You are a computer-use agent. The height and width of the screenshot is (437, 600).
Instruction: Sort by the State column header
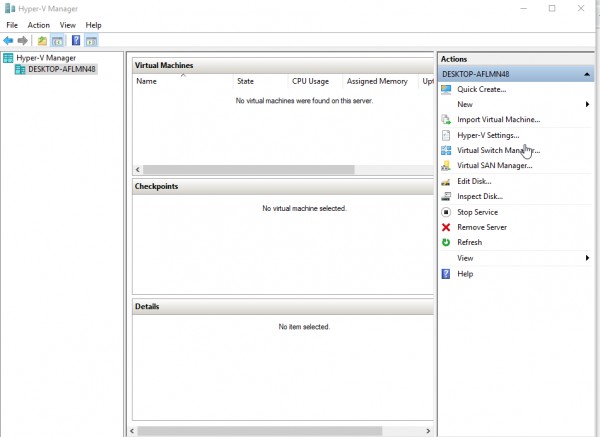pyautogui.click(x=260, y=81)
